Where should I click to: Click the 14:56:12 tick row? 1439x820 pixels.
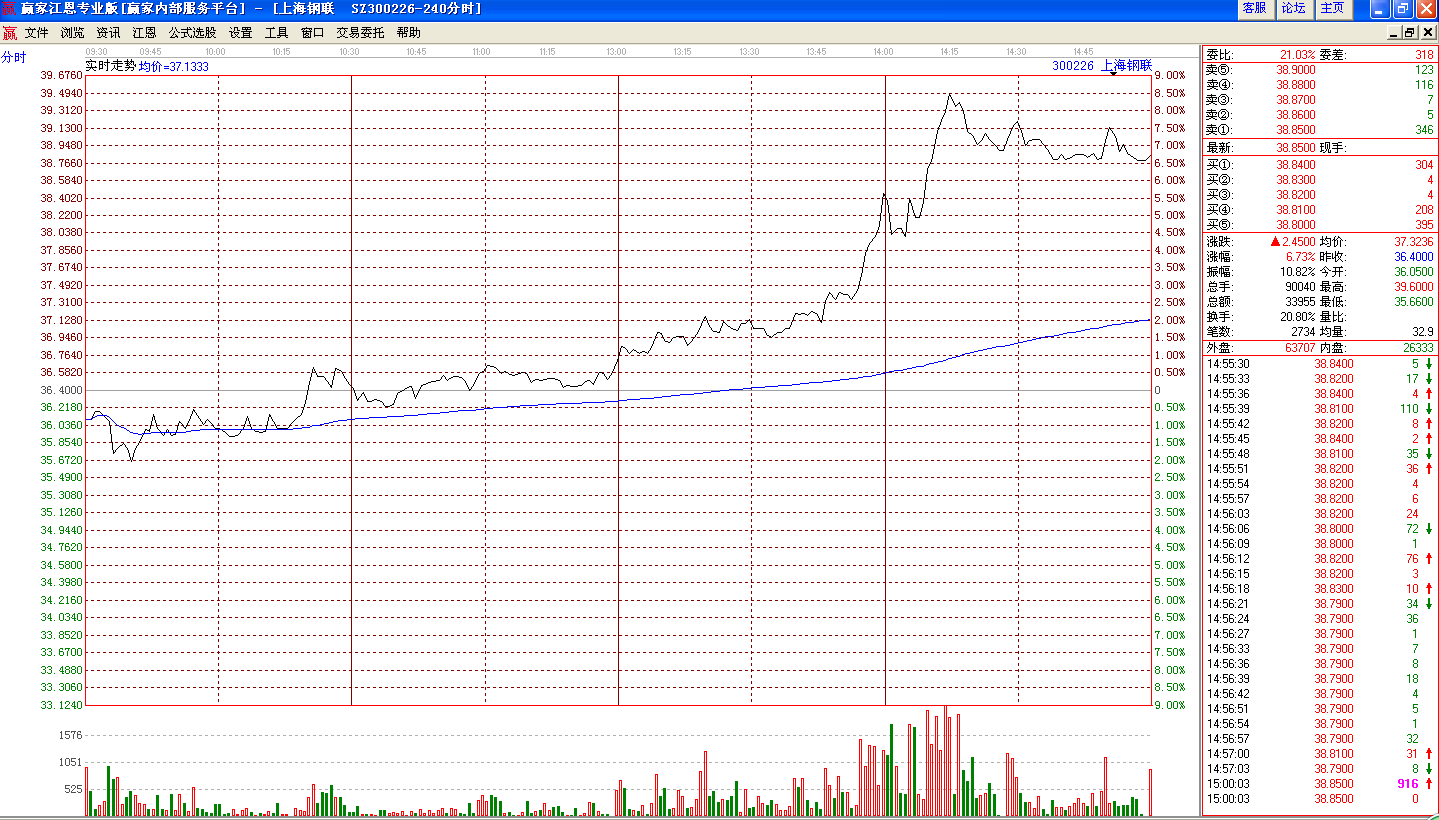coord(1319,559)
